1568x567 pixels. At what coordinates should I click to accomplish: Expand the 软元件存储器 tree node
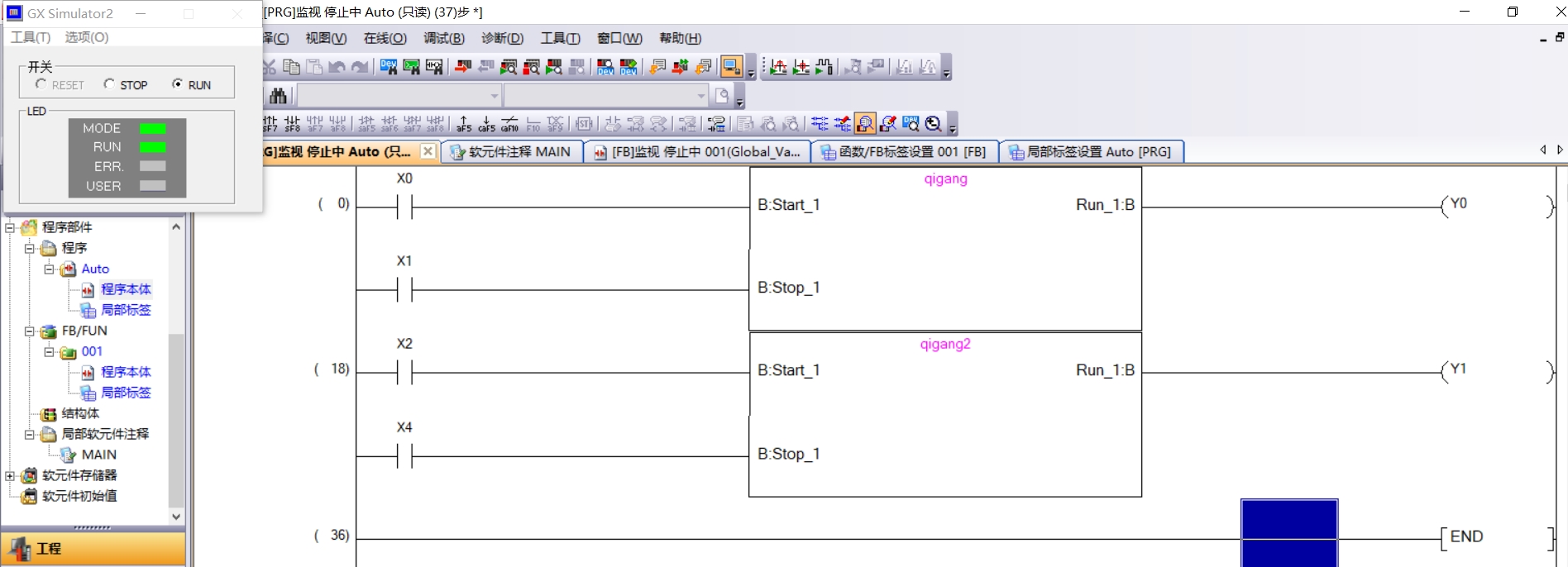point(10,476)
